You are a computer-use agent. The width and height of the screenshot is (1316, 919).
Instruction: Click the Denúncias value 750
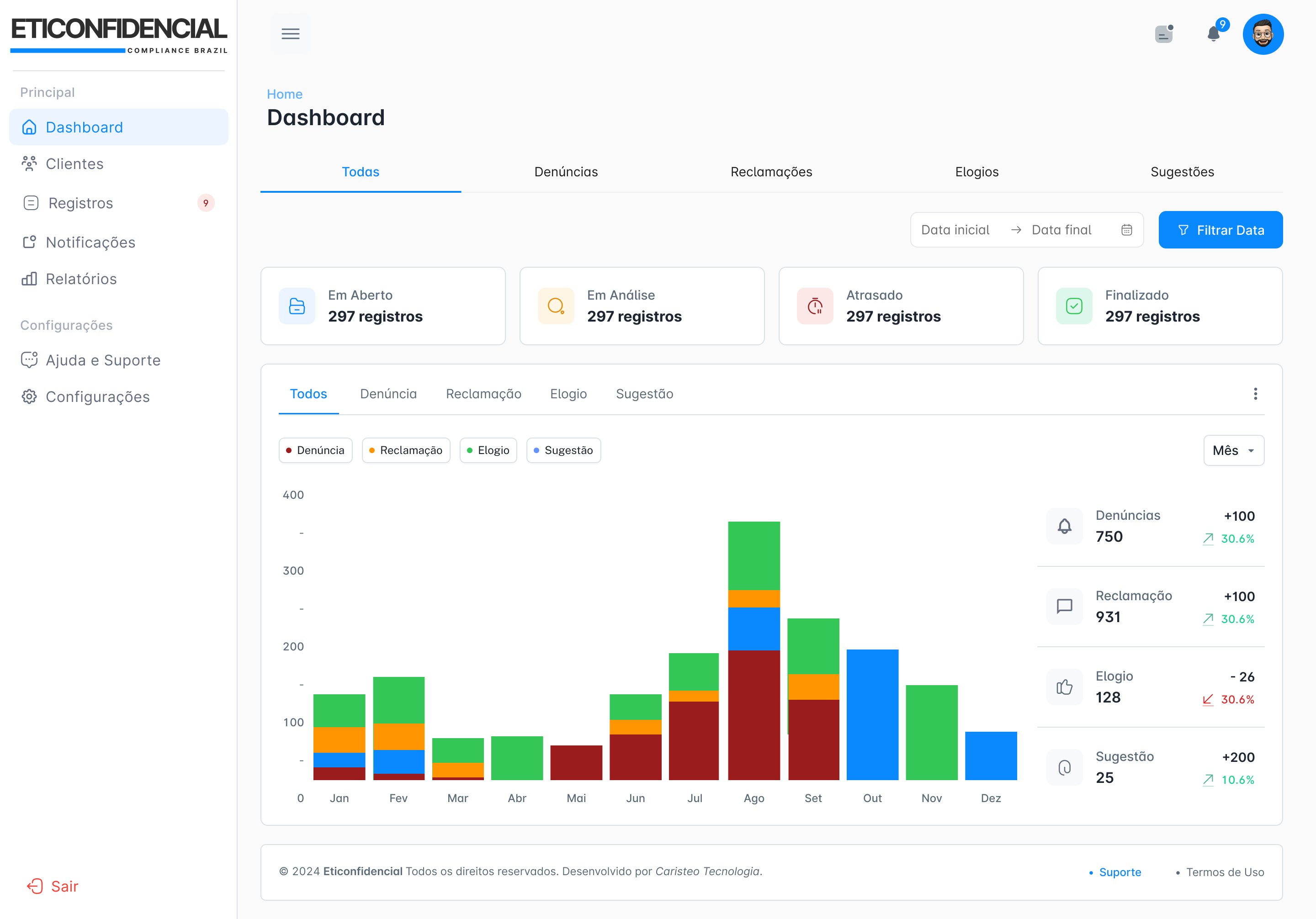(1109, 537)
